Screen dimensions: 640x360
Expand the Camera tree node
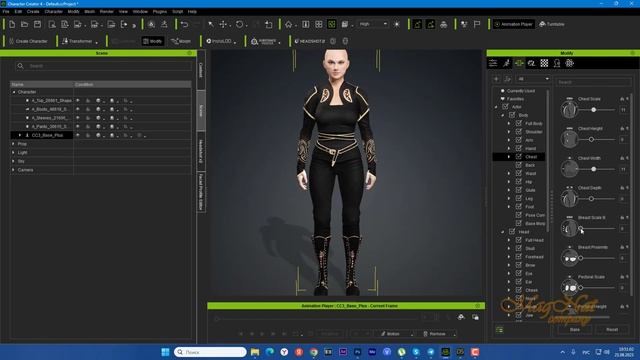point(13,170)
